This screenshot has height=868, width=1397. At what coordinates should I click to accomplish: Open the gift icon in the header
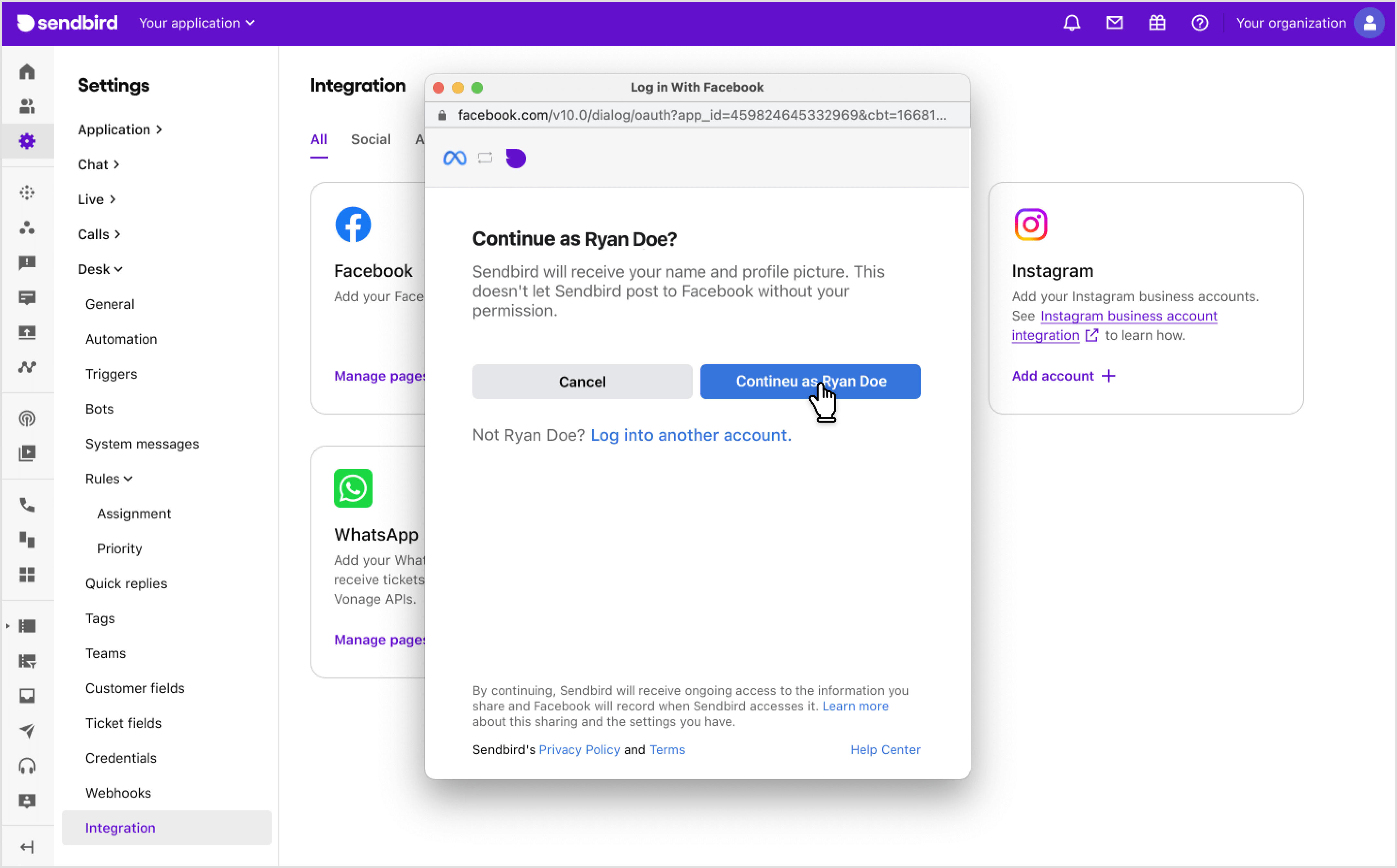click(1156, 23)
